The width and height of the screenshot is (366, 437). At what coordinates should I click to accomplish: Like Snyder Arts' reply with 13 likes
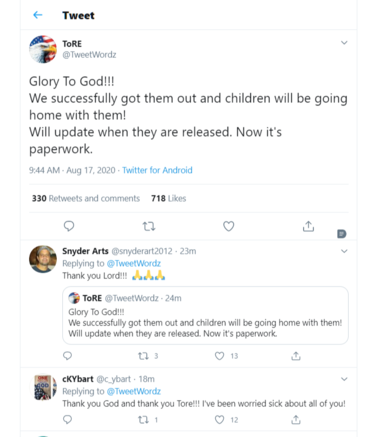tap(219, 356)
